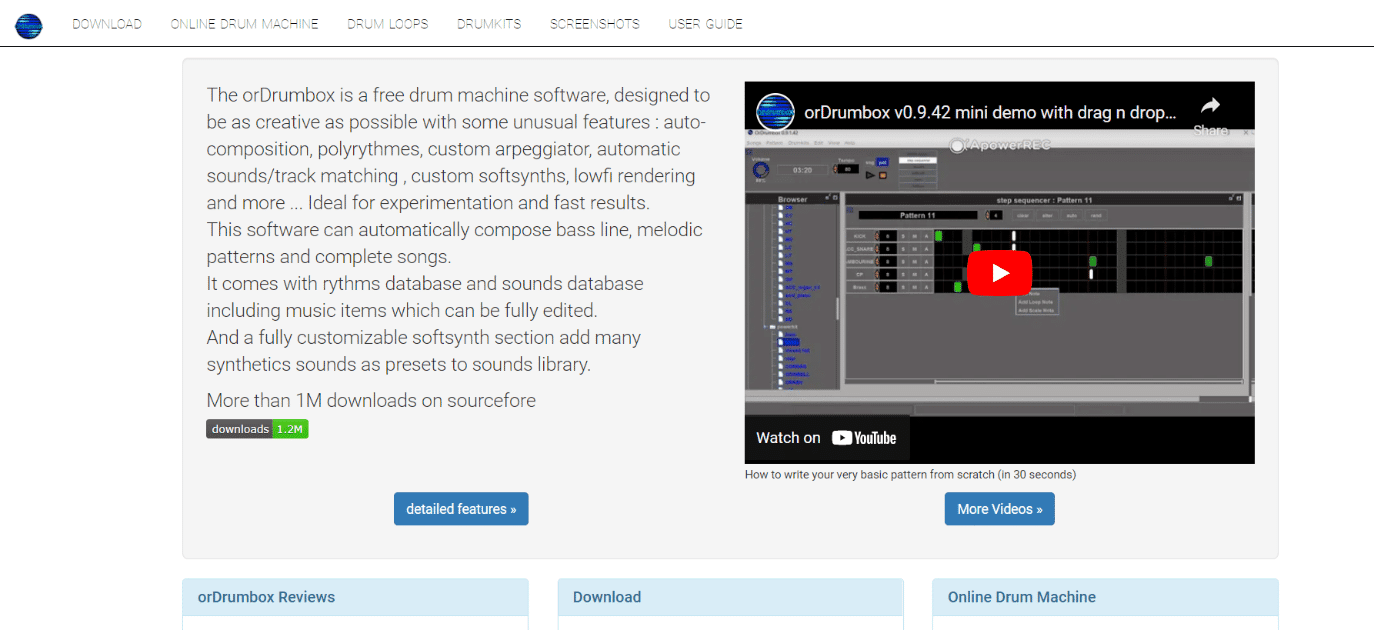Open the DRUM LOOPS navigation link

pos(388,24)
